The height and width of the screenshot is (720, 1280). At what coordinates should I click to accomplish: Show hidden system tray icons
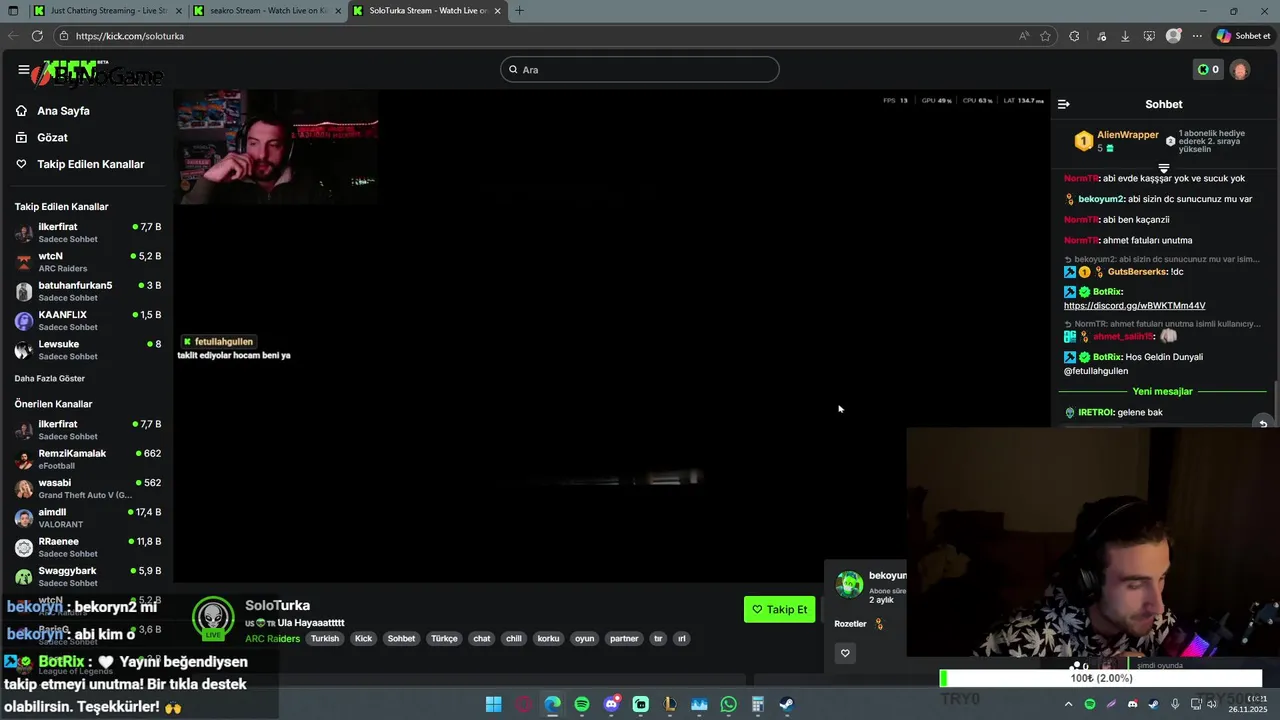click(x=1068, y=705)
